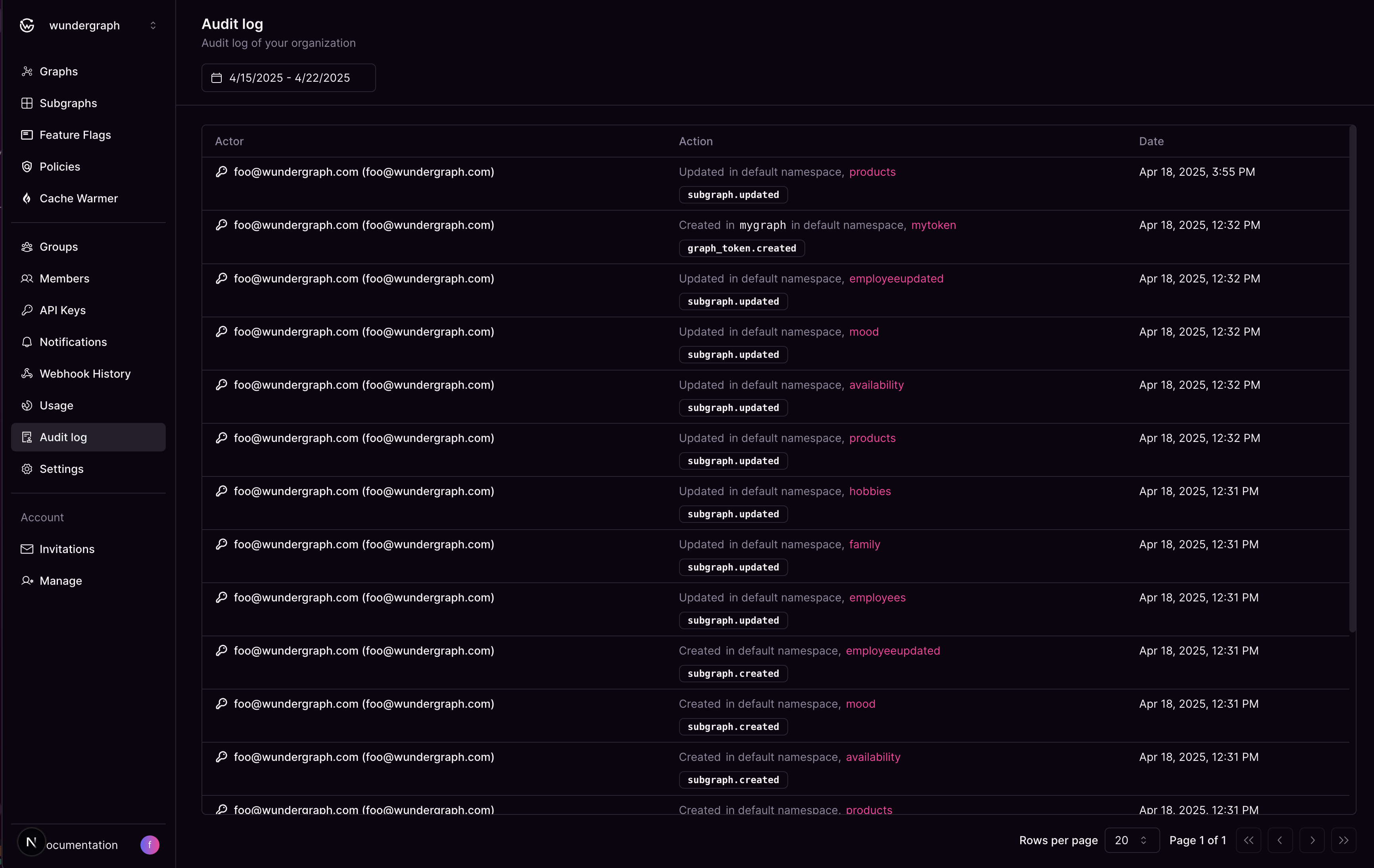Open products link dated 3:55 PM
The height and width of the screenshot is (868, 1374).
pyautogui.click(x=872, y=172)
